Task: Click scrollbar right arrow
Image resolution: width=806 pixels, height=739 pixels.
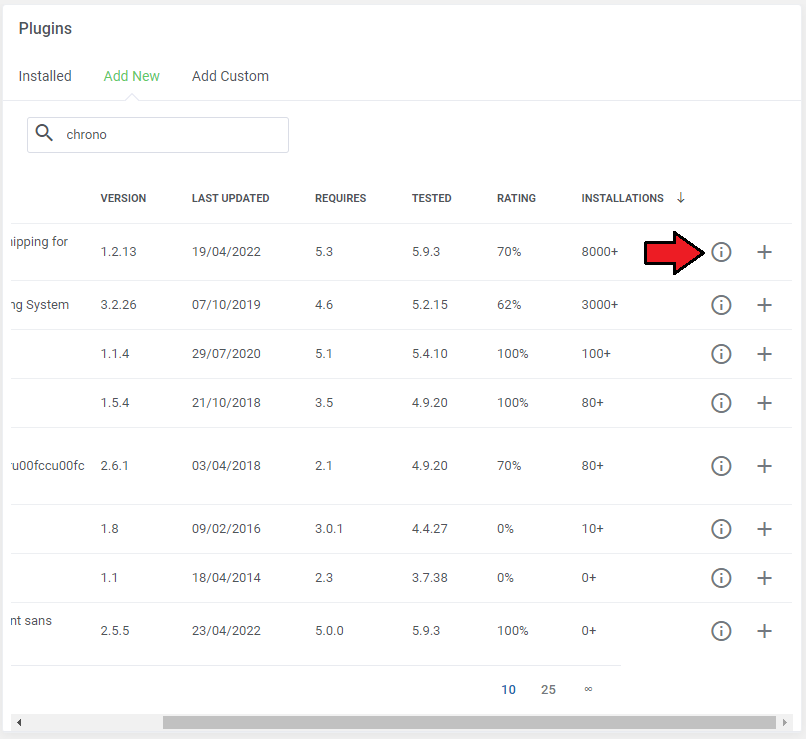Action: pos(784,722)
